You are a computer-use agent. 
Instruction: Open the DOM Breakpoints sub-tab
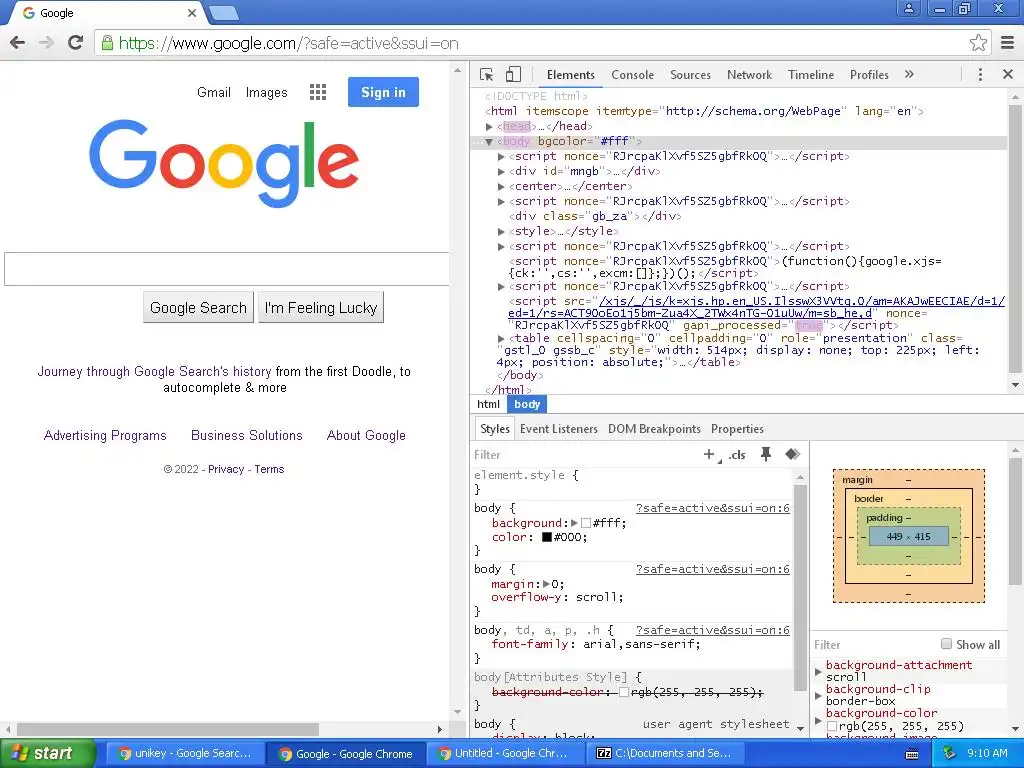coord(654,429)
